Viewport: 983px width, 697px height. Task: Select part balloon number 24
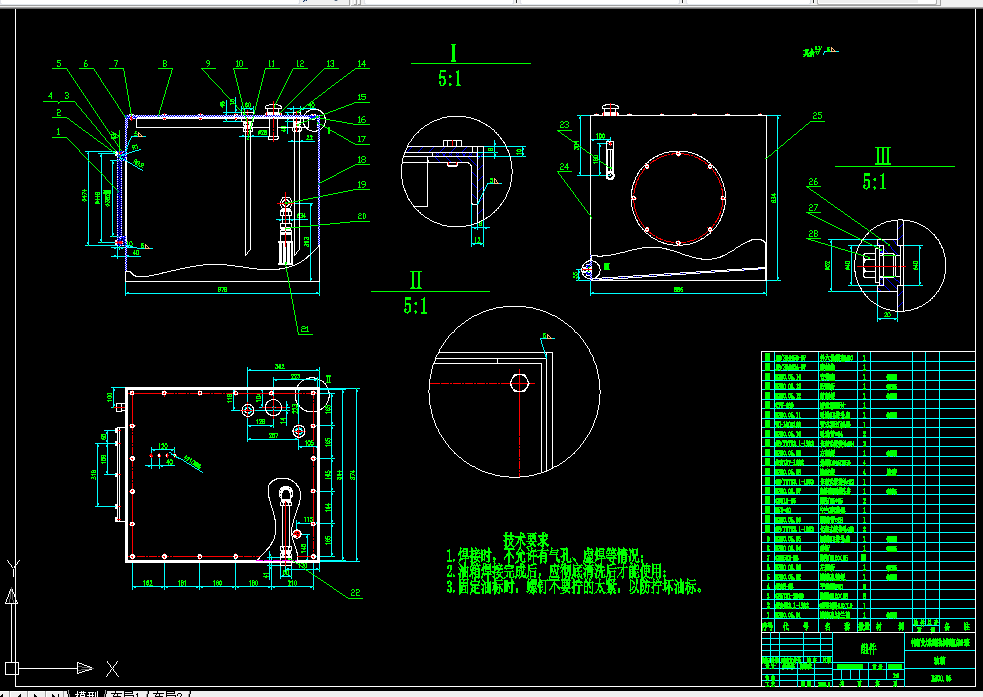(564, 167)
